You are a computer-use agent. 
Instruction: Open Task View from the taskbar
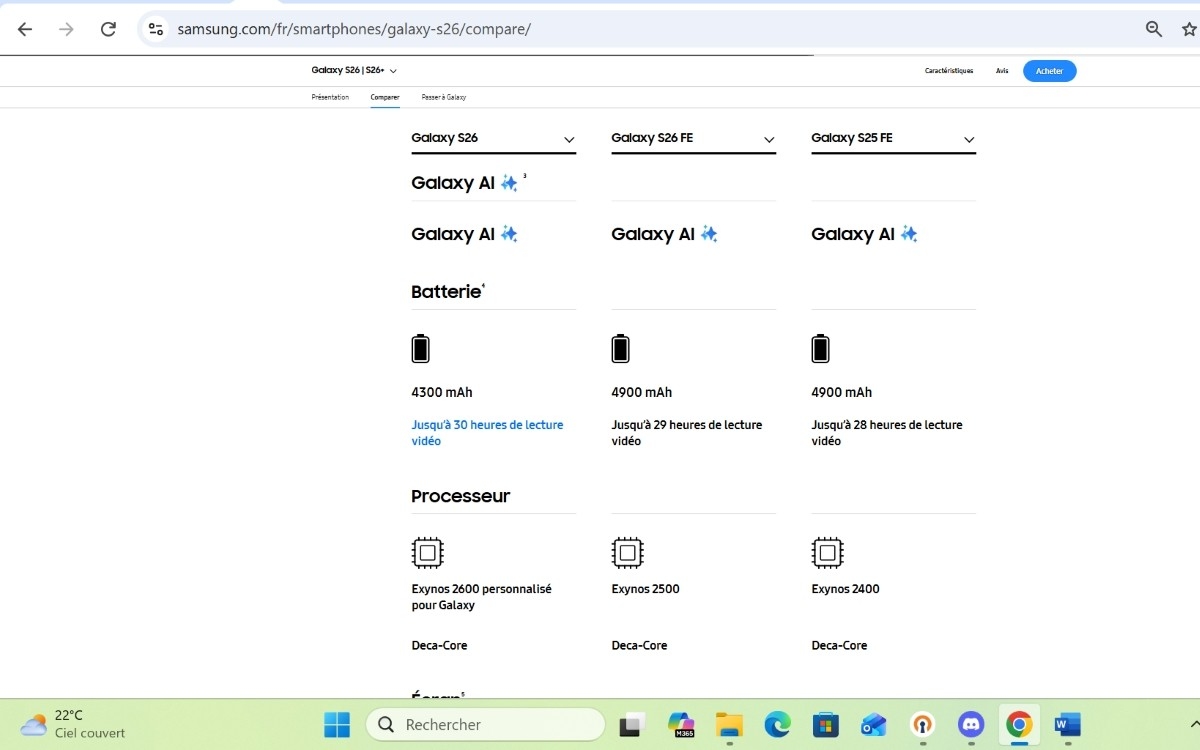(x=632, y=724)
